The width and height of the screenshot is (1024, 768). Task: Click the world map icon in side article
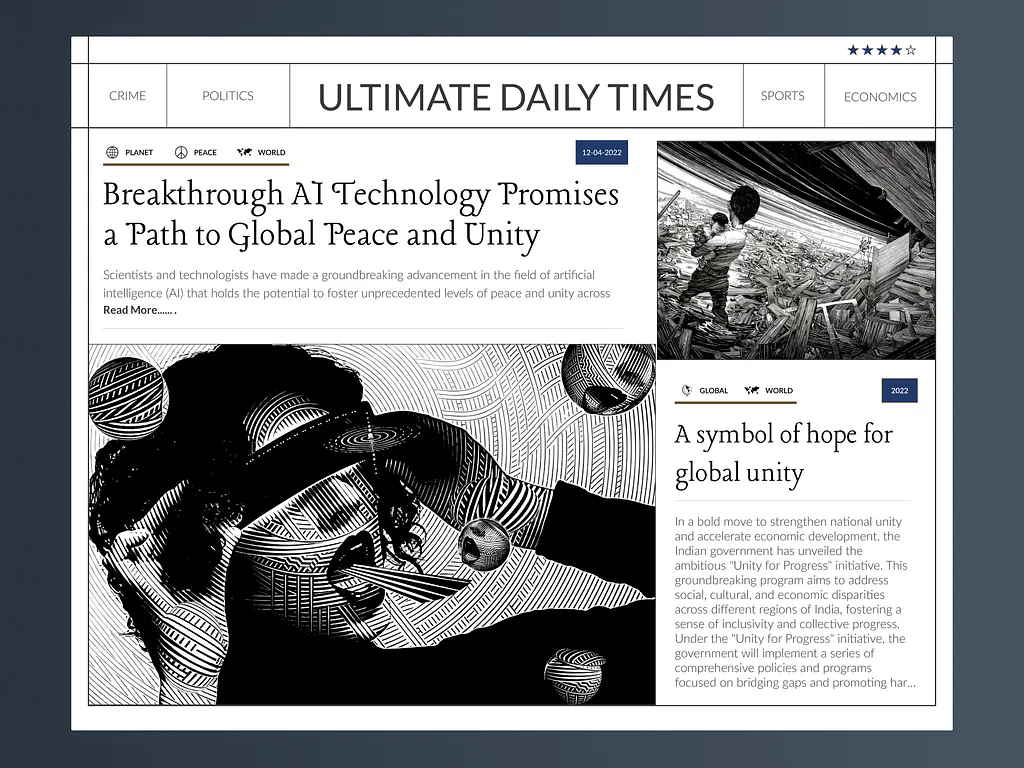pyautogui.click(x=752, y=391)
